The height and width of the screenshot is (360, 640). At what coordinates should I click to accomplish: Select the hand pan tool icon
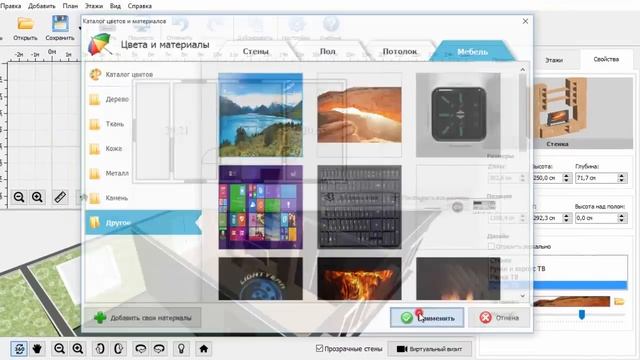point(37,349)
